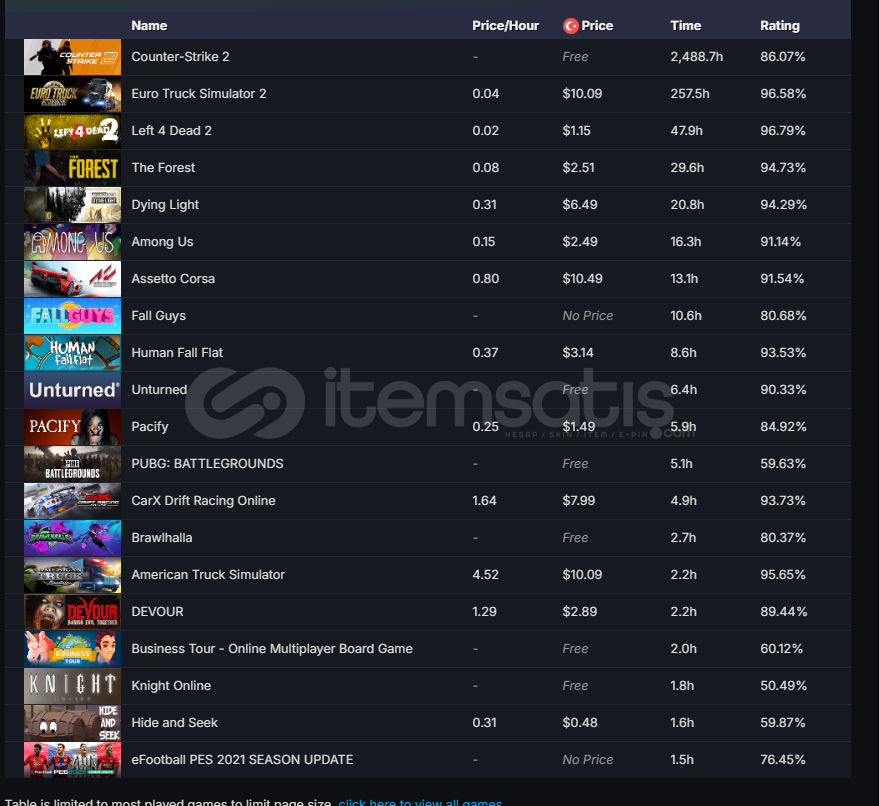Screen dimensions: 879x806
Task: Select the 'Left 4 Dead 2' name
Action: pyautogui.click(x=172, y=131)
